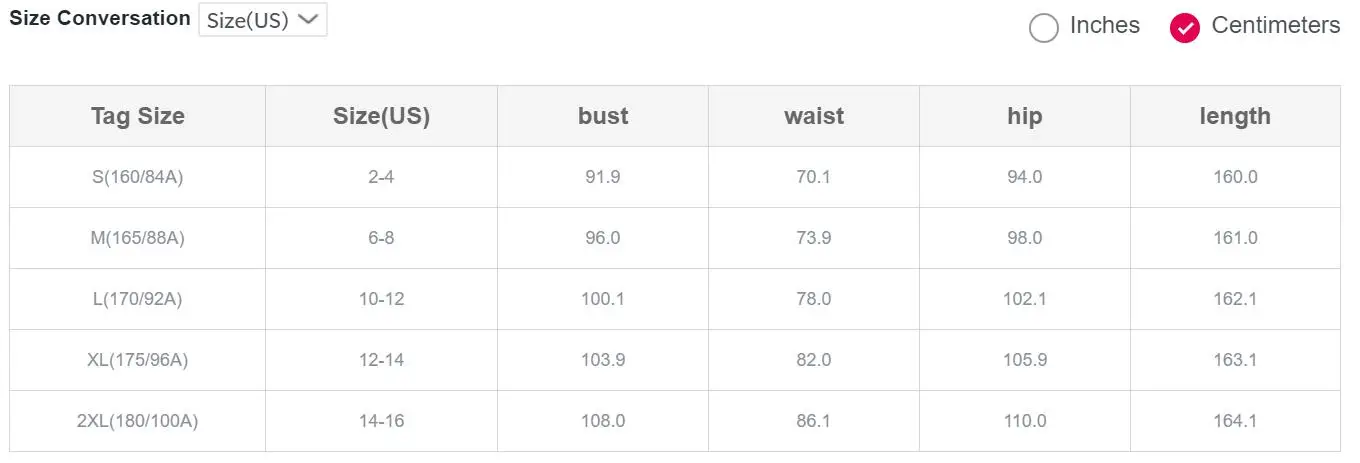Click the hip column header
This screenshot has height=463, width=1360.
pos(1025,116)
